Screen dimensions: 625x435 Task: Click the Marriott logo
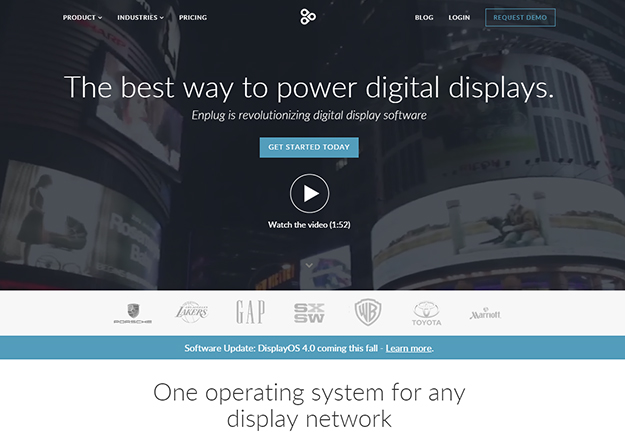pyautogui.click(x=485, y=313)
